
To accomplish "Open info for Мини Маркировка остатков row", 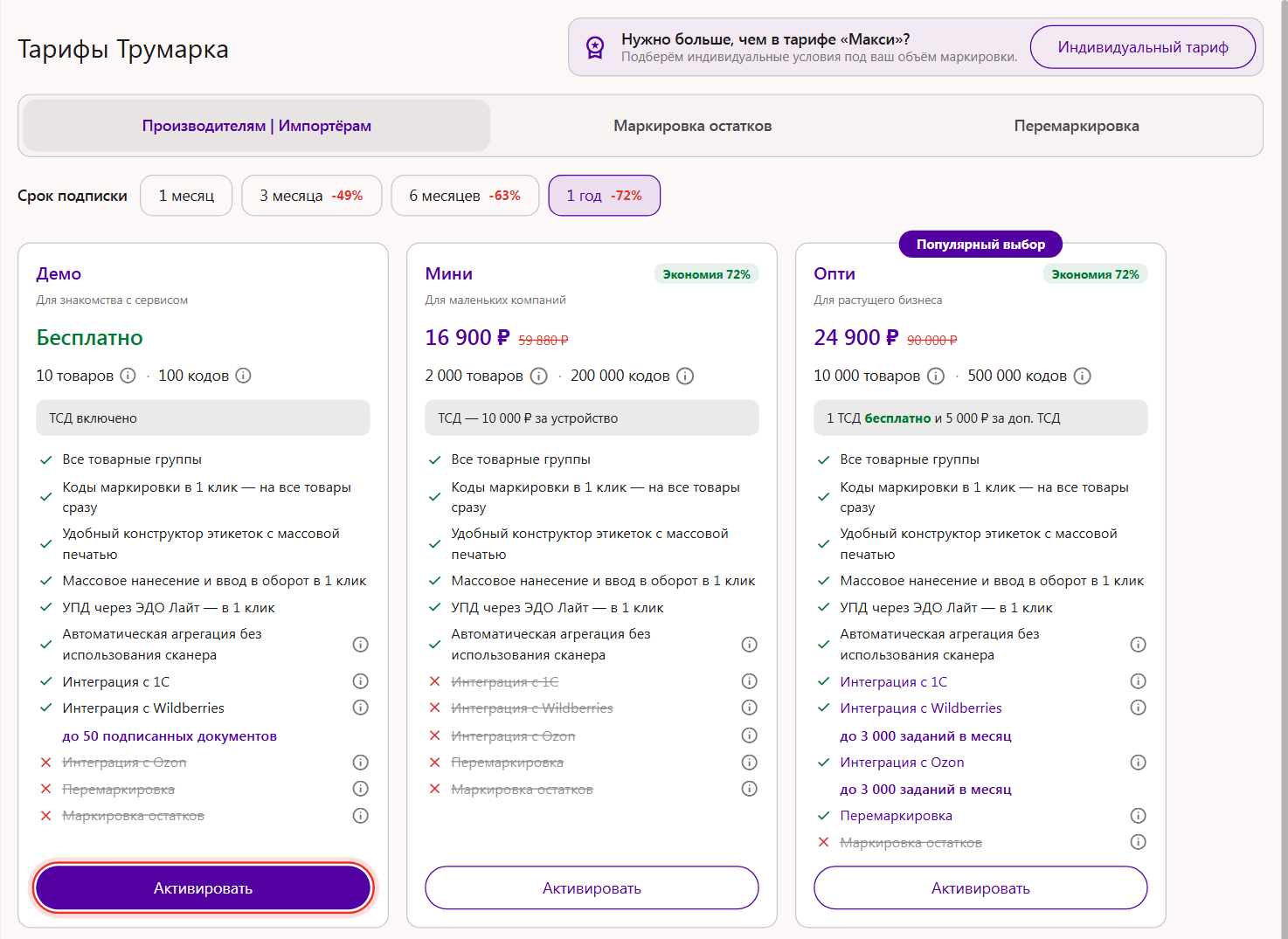I will coord(749,789).
